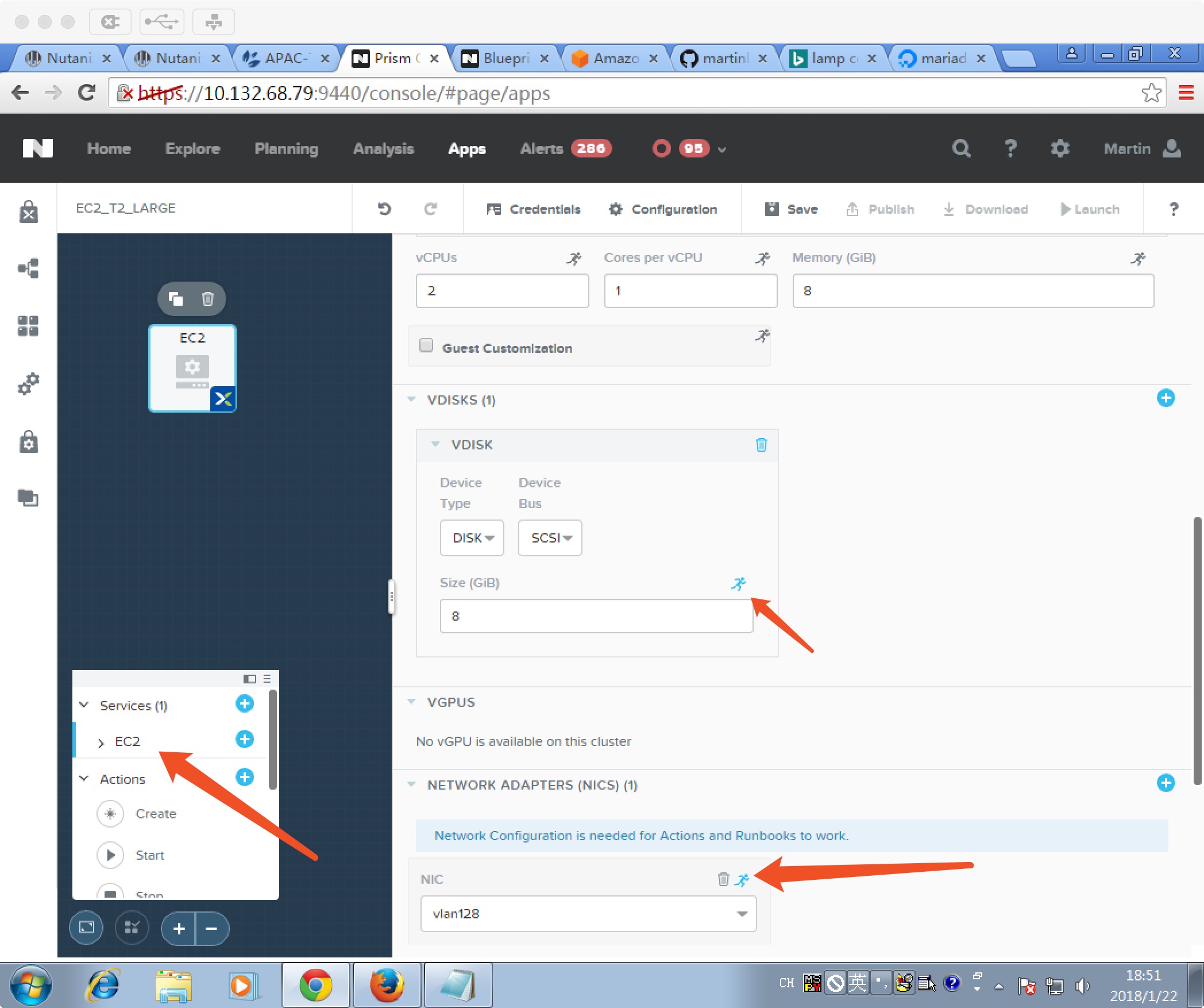
Task: Go to Home in navbar
Action: (x=109, y=148)
